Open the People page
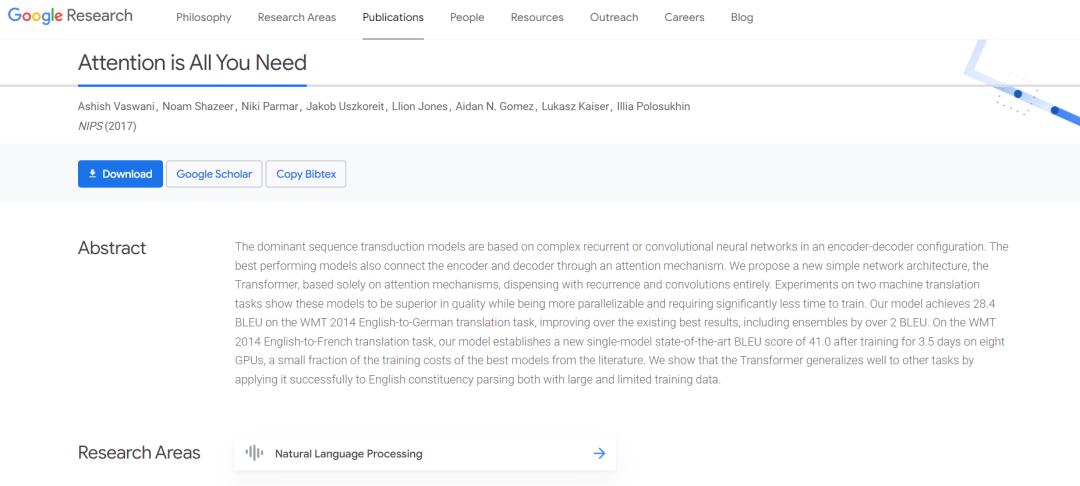Image resolution: width=1080 pixels, height=486 pixels. 467,17
